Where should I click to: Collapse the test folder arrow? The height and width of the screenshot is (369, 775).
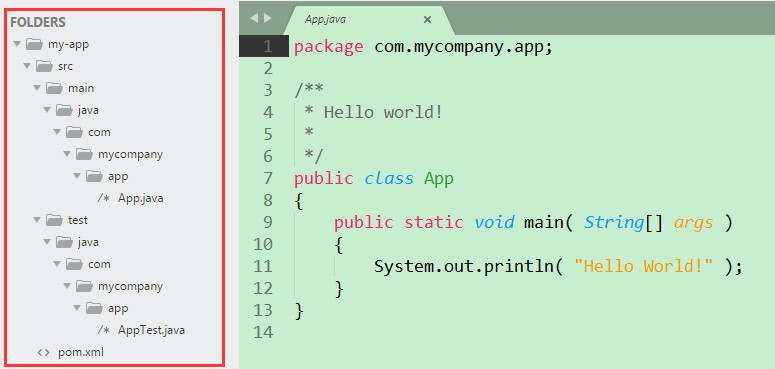(x=37, y=220)
